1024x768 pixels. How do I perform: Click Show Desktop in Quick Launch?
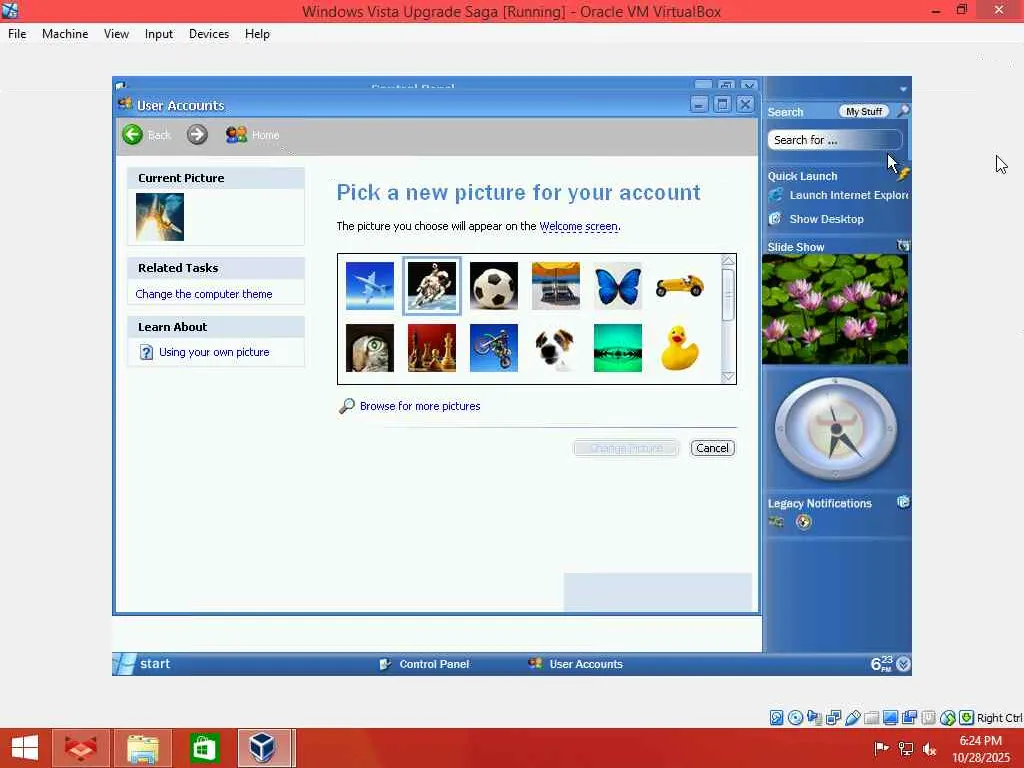pos(826,219)
